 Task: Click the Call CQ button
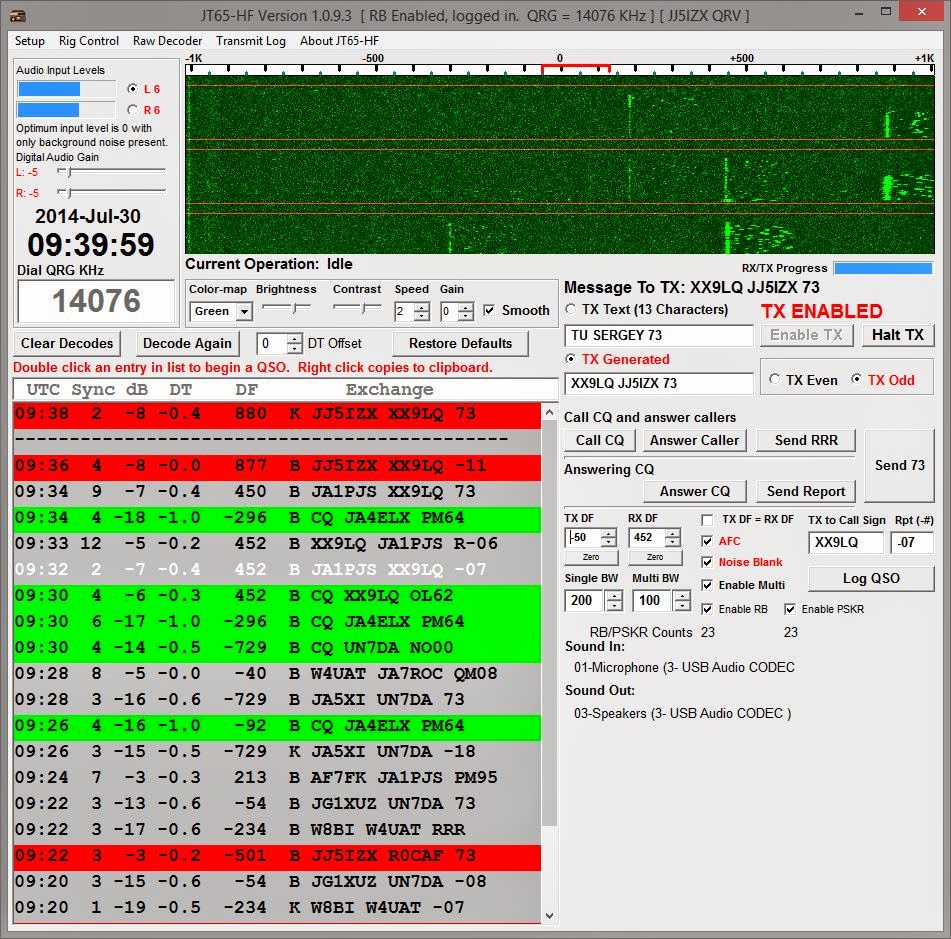pyautogui.click(x=600, y=440)
